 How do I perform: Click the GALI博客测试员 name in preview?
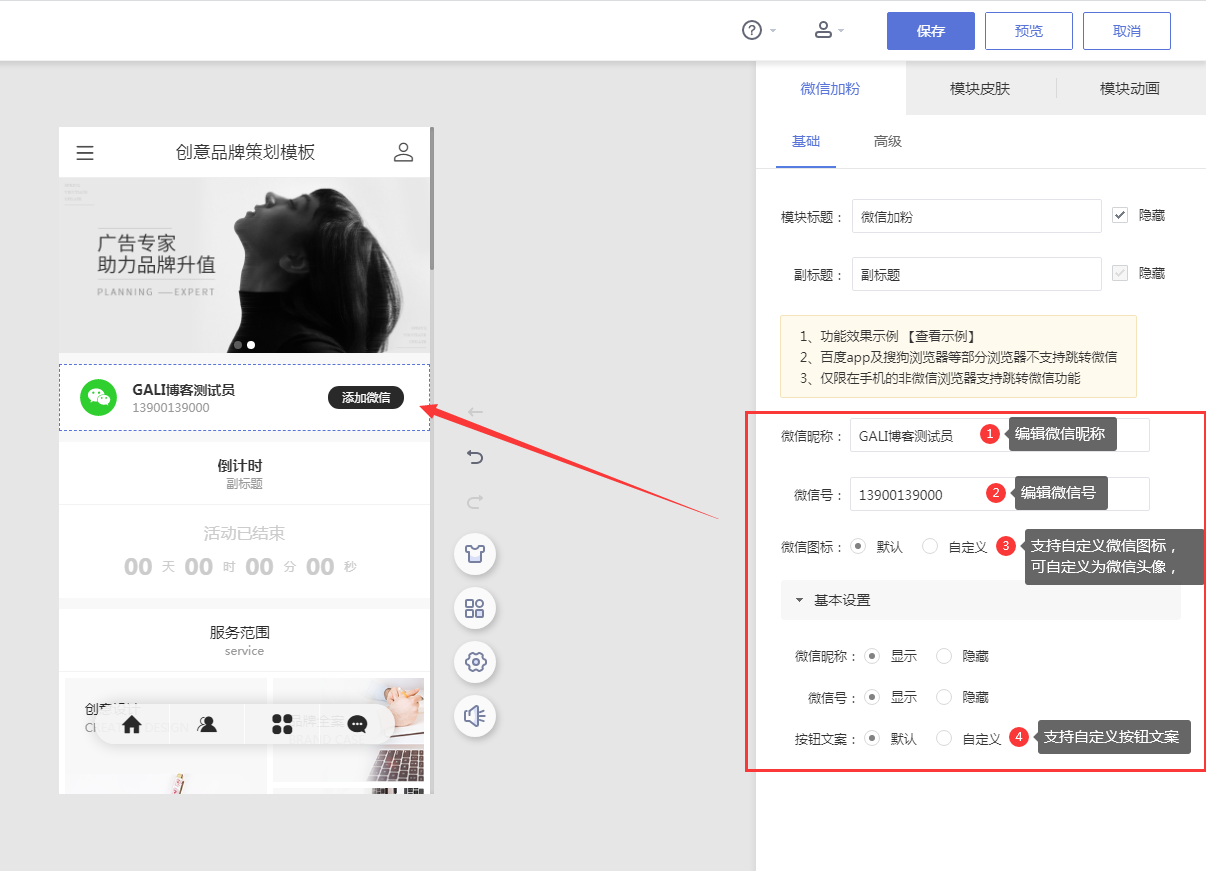[x=183, y=390]
